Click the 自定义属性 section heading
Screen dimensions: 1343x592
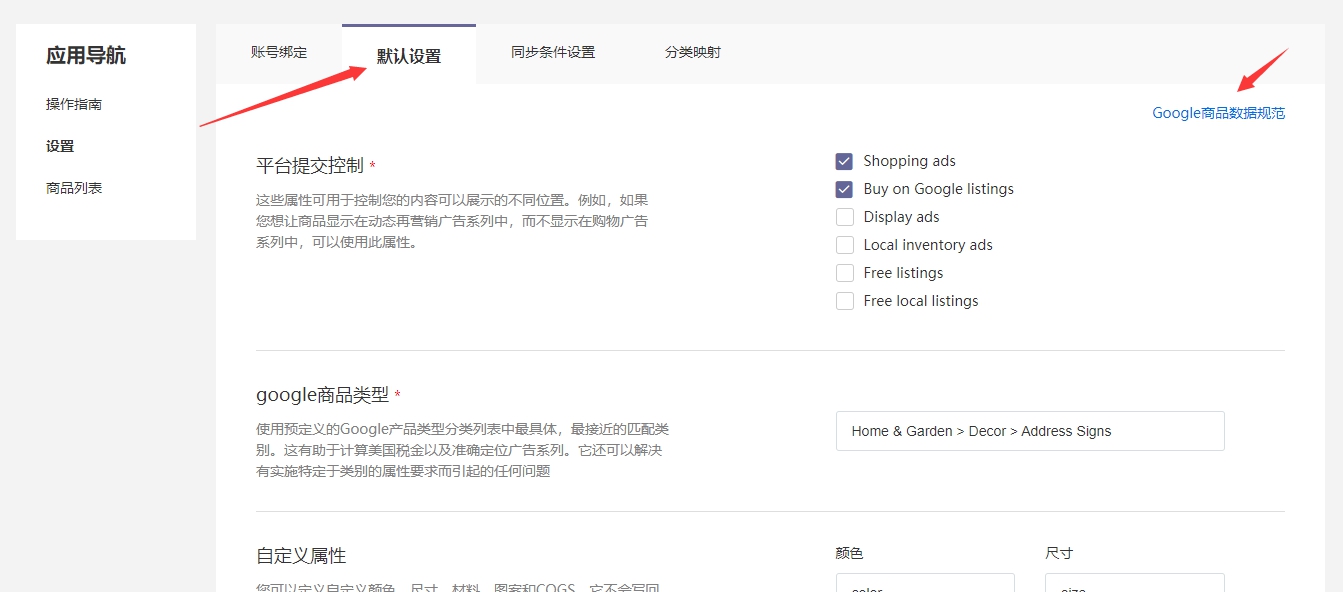(x=301, y=556)
